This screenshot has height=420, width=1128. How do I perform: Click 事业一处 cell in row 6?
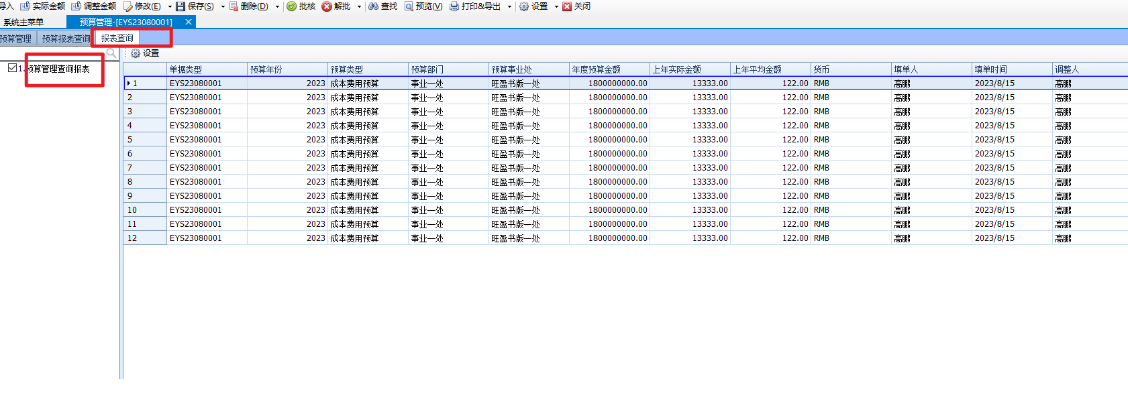click(449, 154)
